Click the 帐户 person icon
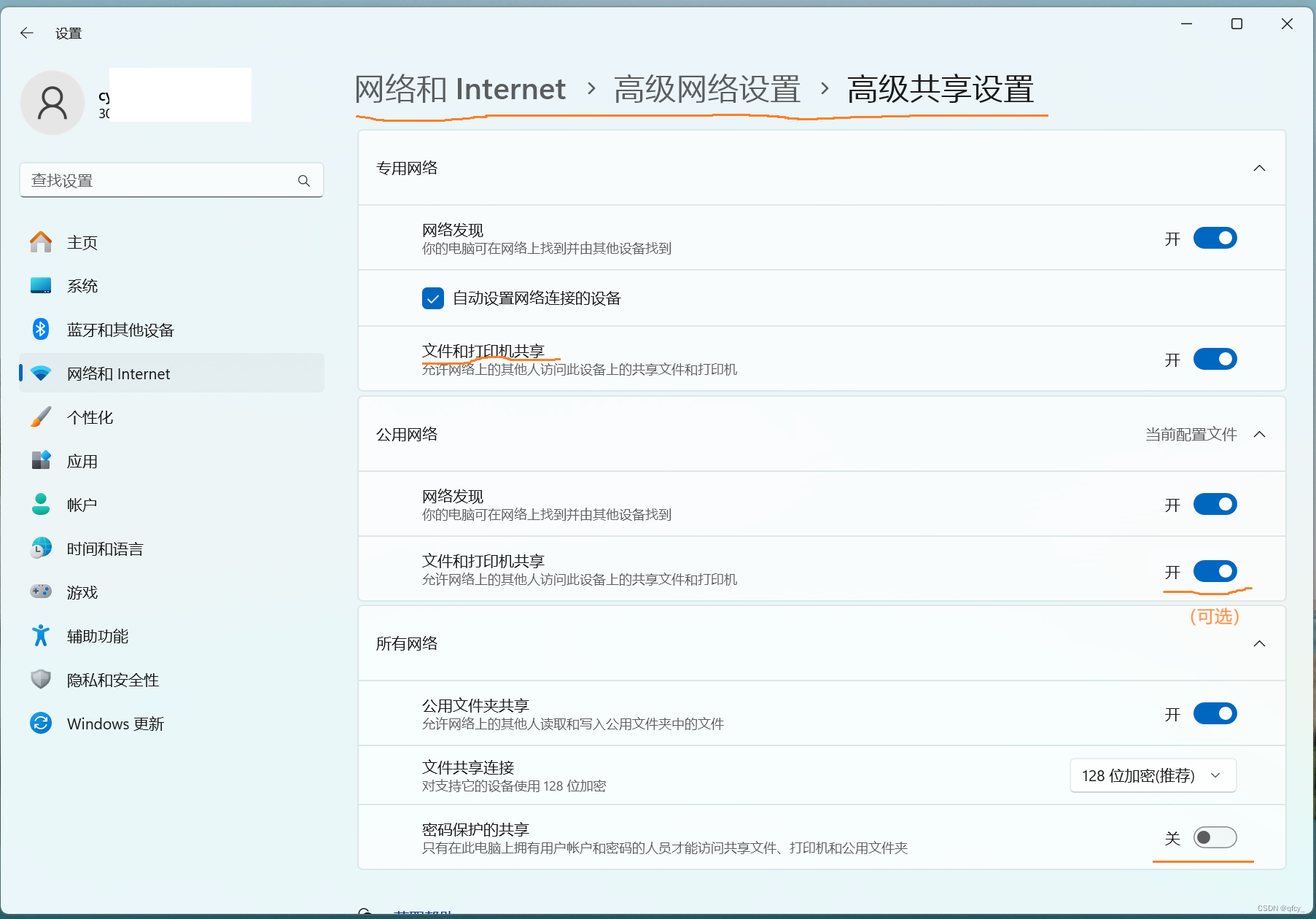The image size is (1316, 919). coord(41,505)
